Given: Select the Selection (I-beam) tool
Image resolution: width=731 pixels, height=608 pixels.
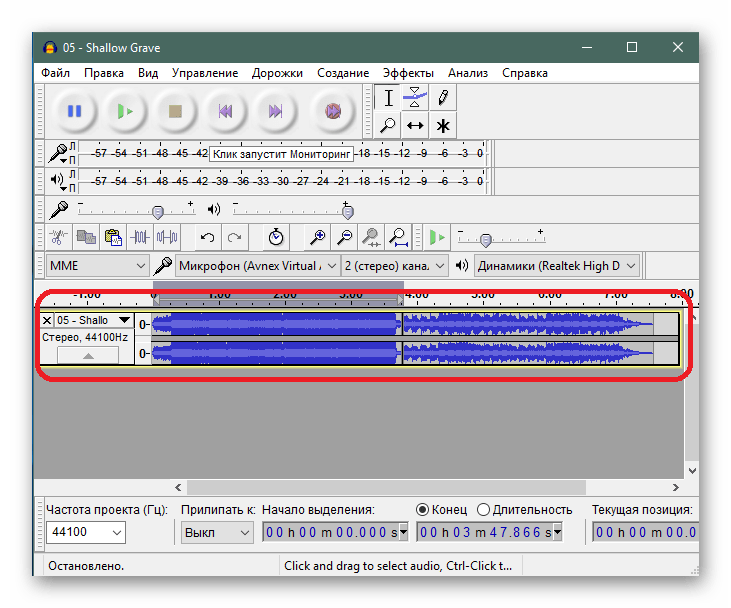Looking at the screenshot, I should [x=388, y=98].
